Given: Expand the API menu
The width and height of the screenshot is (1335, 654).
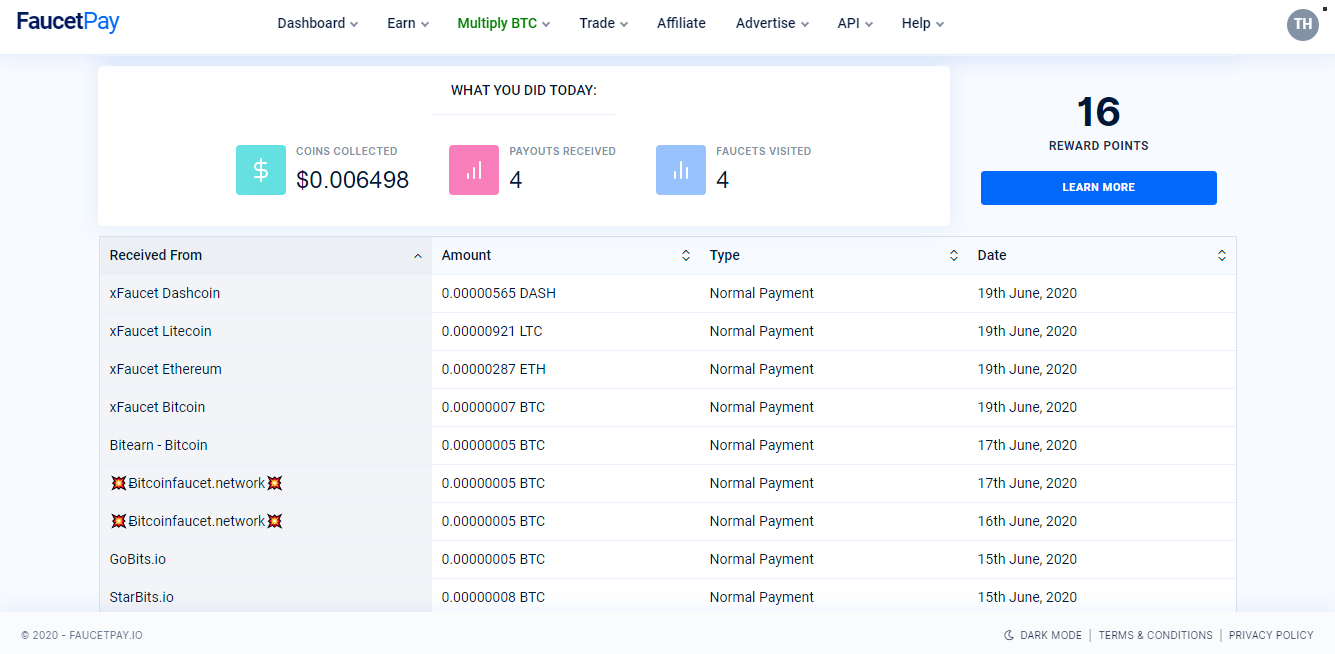Looking at the screenshot, I should coord(855,23).
